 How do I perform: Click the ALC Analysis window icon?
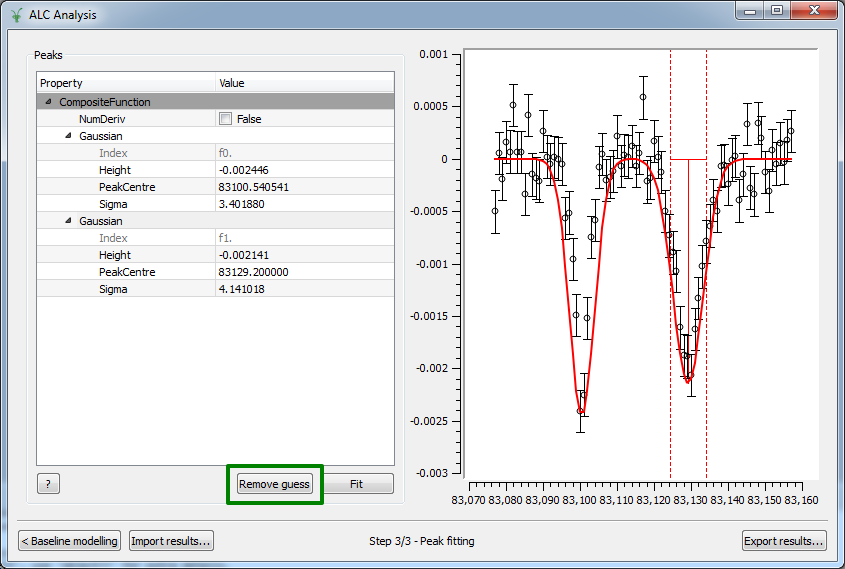15,13
